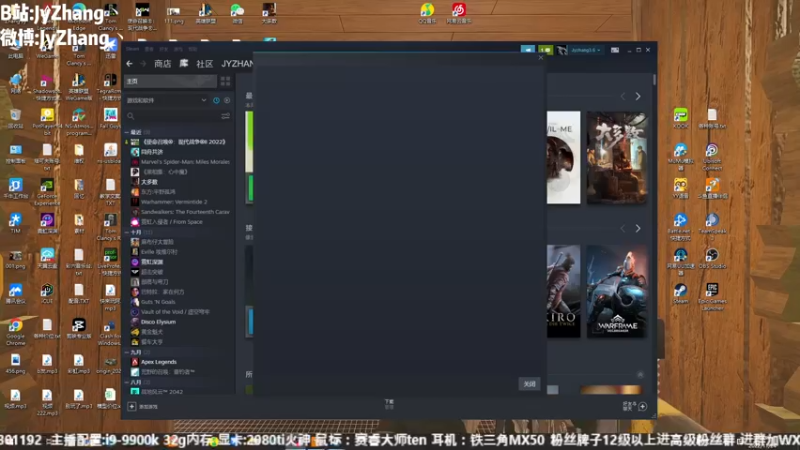Collapse the 十月 October category
This screenshot has height=450, width=800.
pyautogui.click(x=127, y=232)
